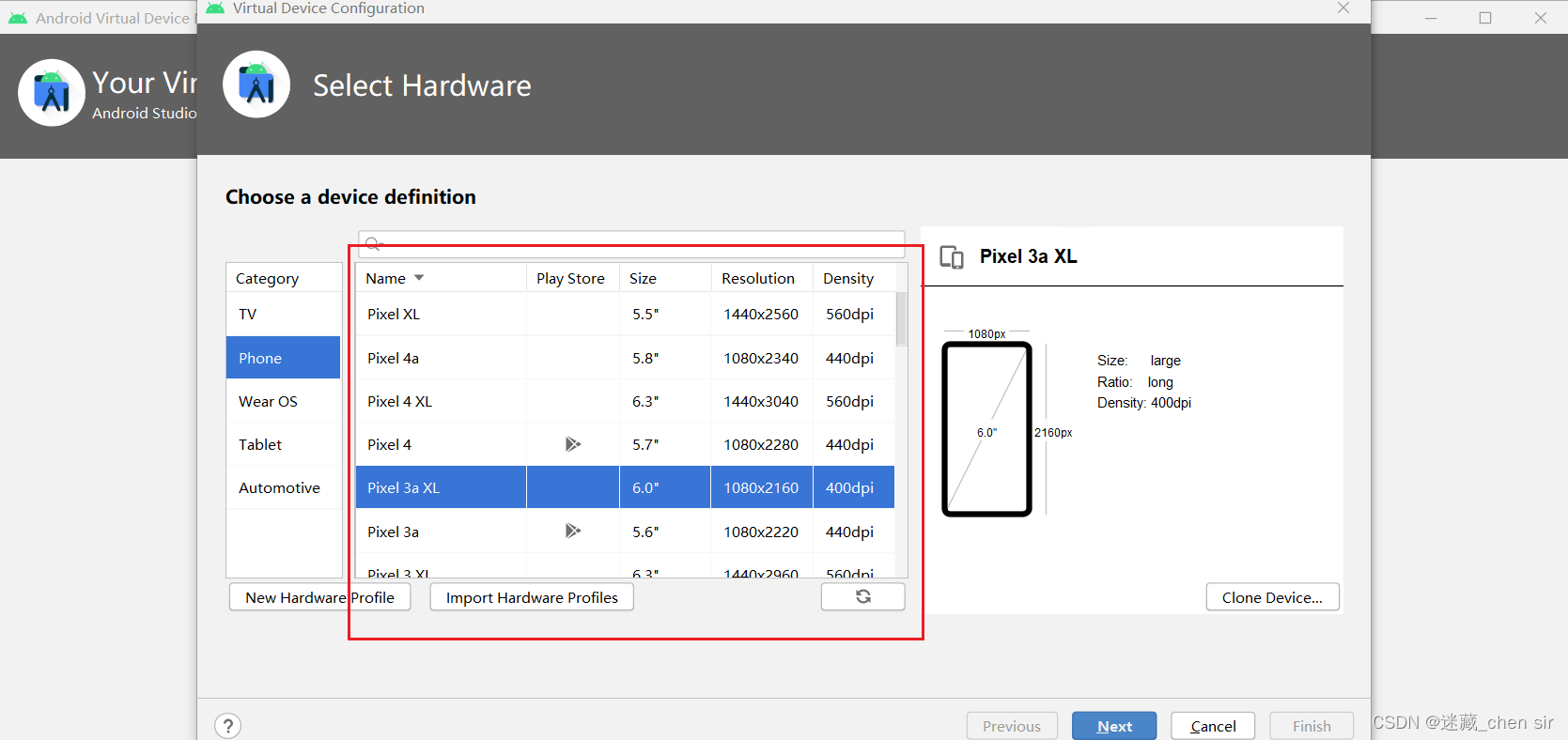1568x740 pixels.
Task: Click the Android Studio logo in the background AVD window
Action: [x=52, y=93]
